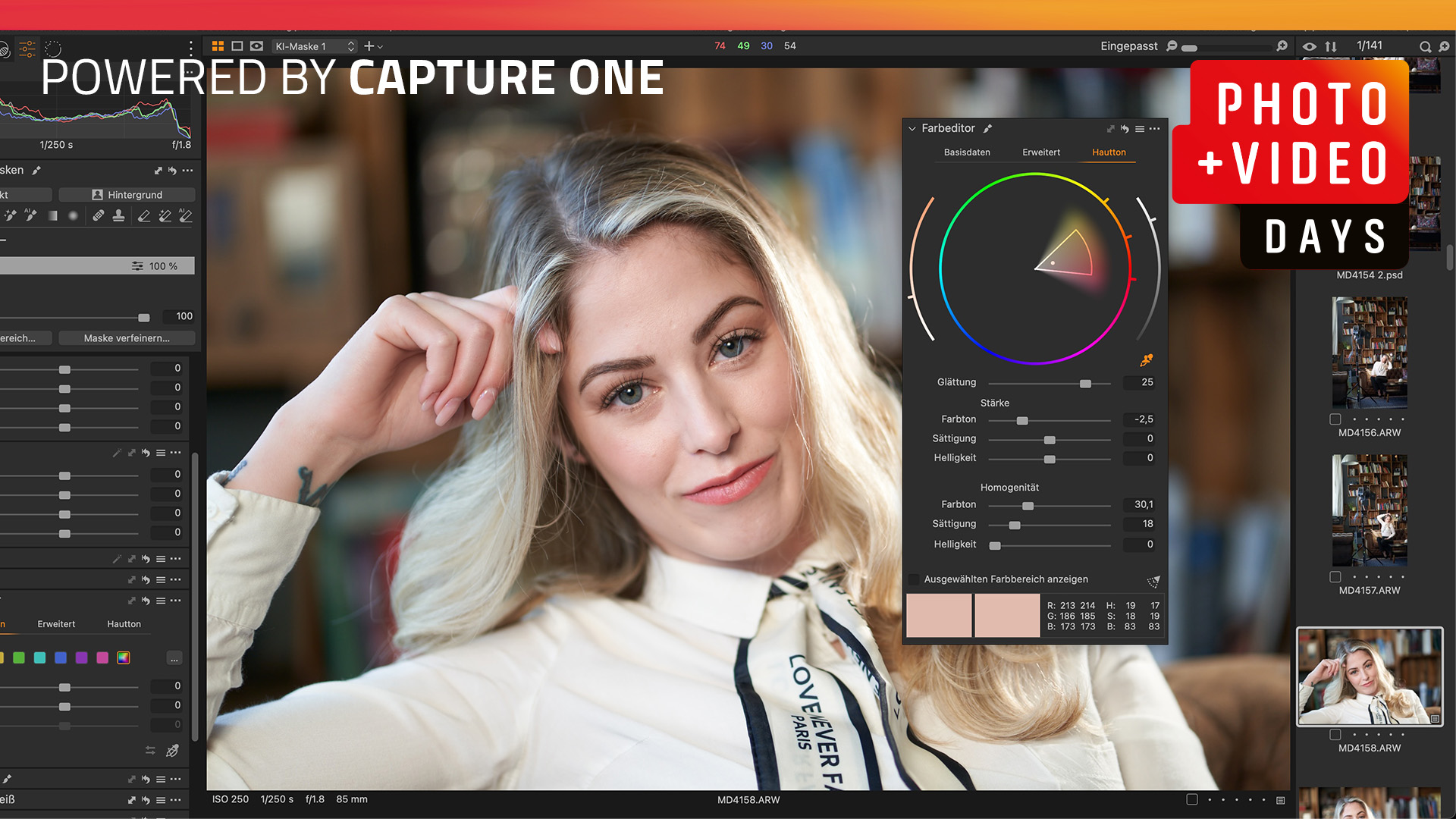Viewport: 1456px width, 819px height.
Task: Switch to Erweitert tab in left color panel
Action: 56,624
